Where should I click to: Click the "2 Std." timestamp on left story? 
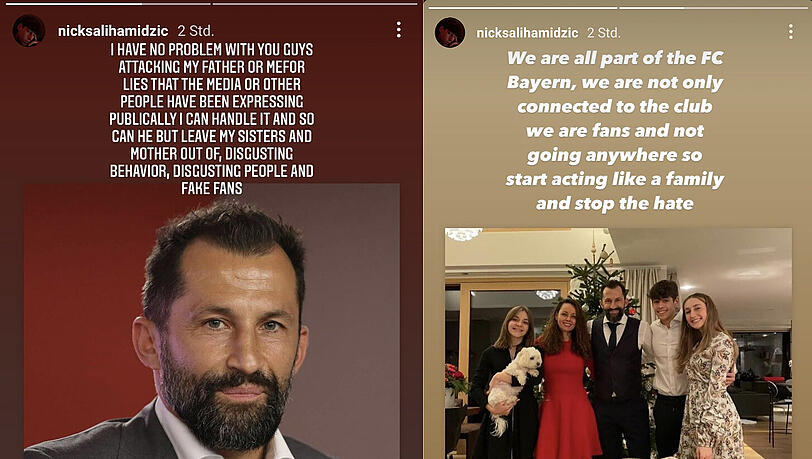(x=196, y=31)
